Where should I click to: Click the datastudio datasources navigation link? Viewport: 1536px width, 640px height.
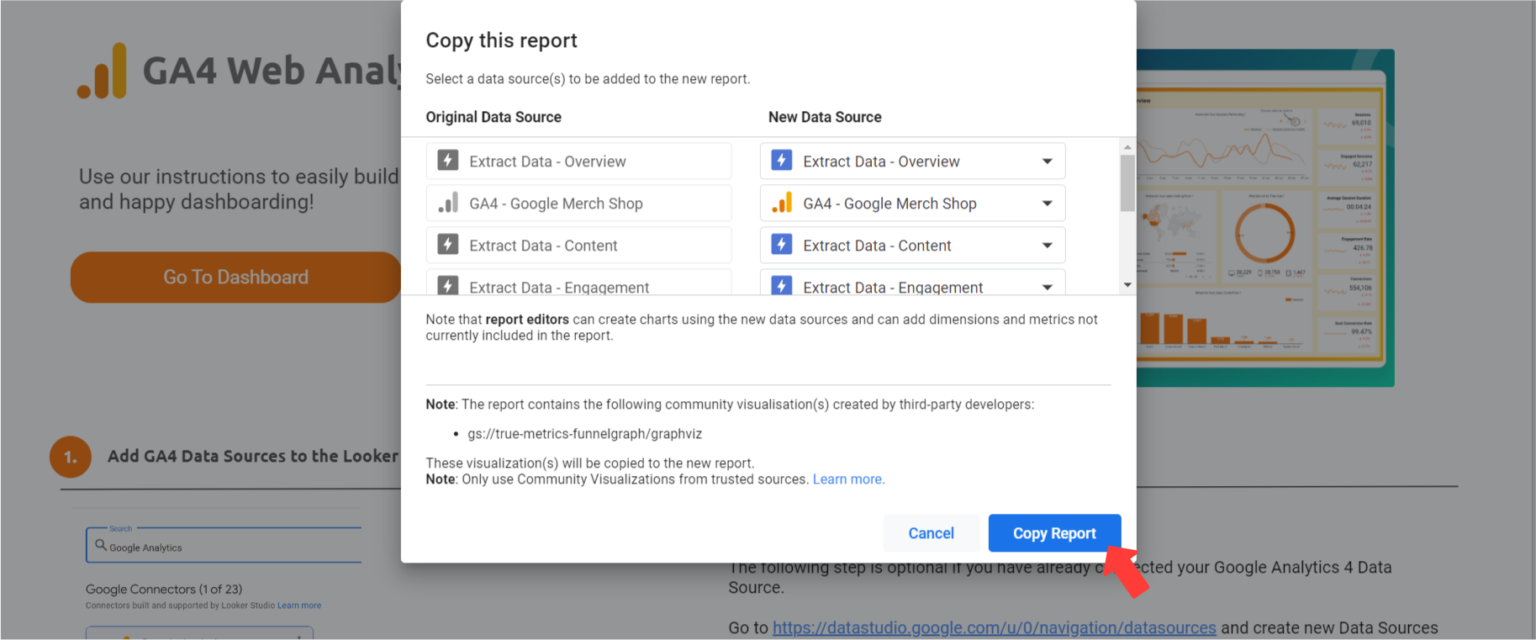pyautogui.click(x=994, y=628)
